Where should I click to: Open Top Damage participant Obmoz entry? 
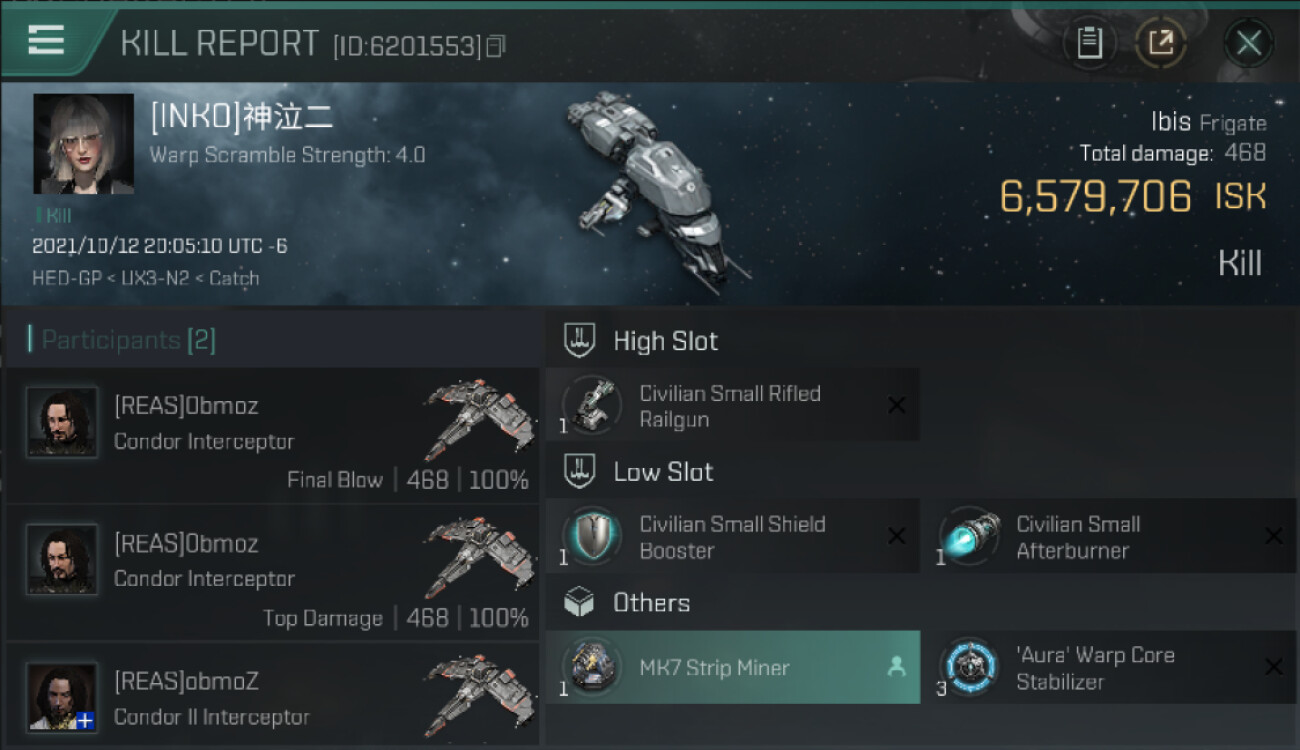pyautogui.click(x=272, y=573)
